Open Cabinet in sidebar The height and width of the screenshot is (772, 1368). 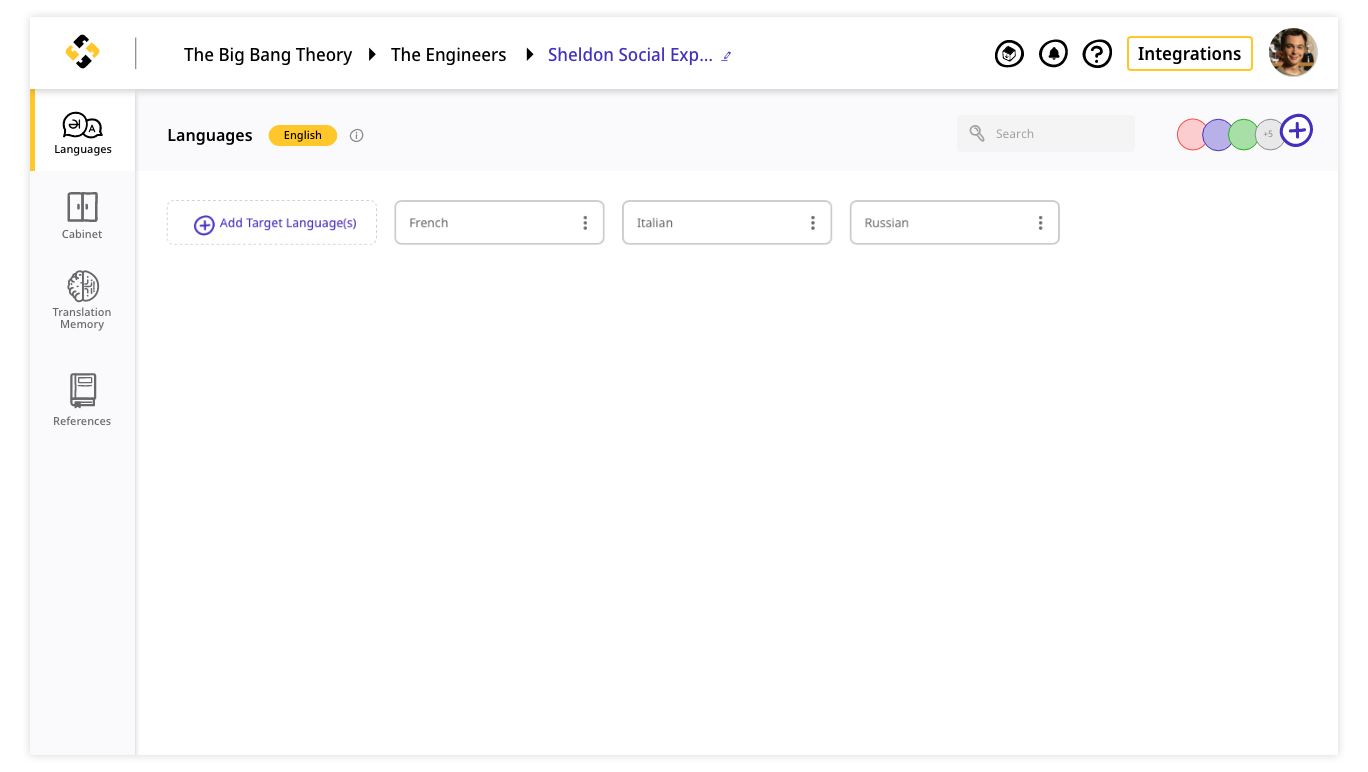tap(82, 216)
